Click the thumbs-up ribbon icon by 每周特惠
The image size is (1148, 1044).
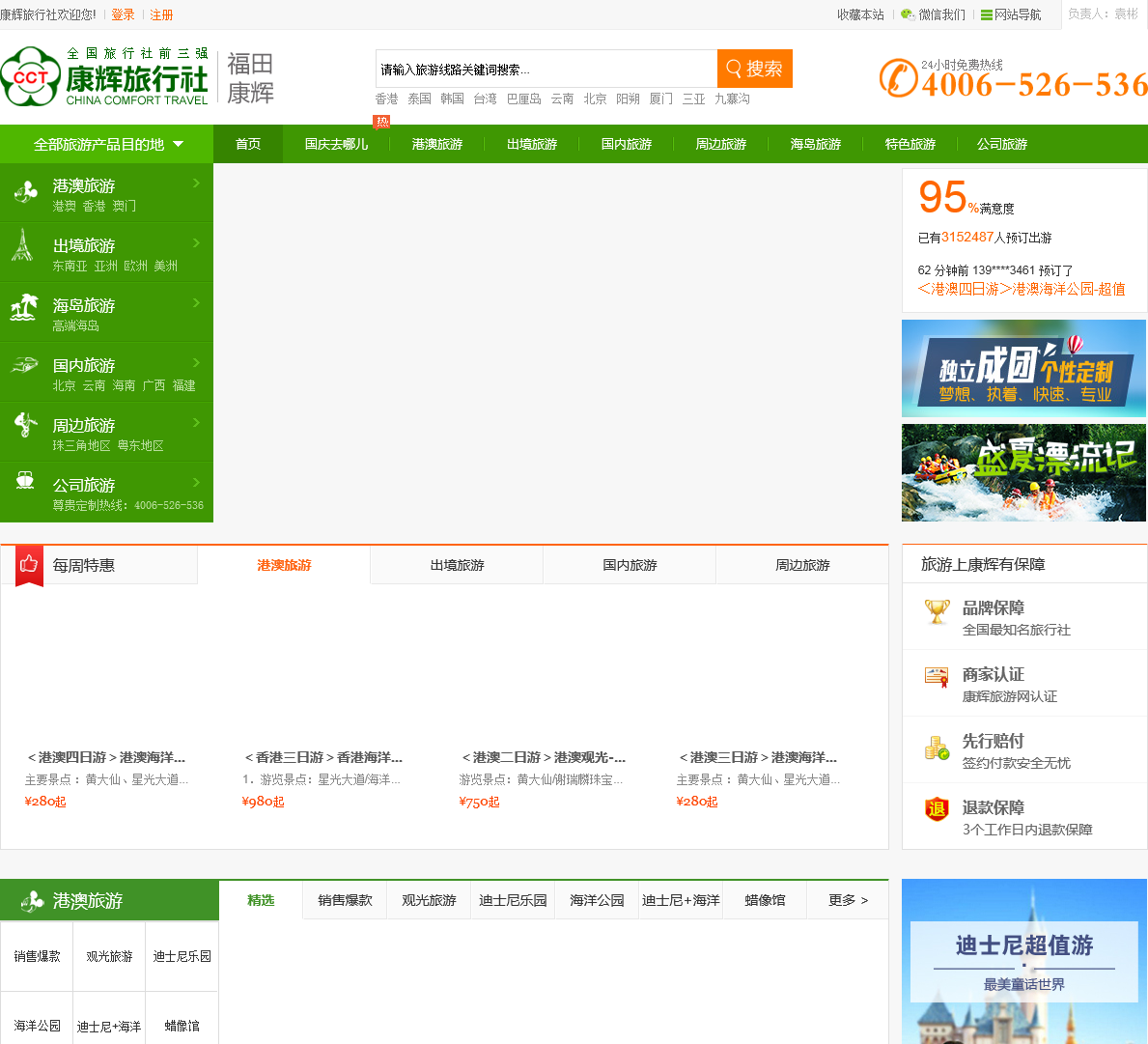[29, 565]
